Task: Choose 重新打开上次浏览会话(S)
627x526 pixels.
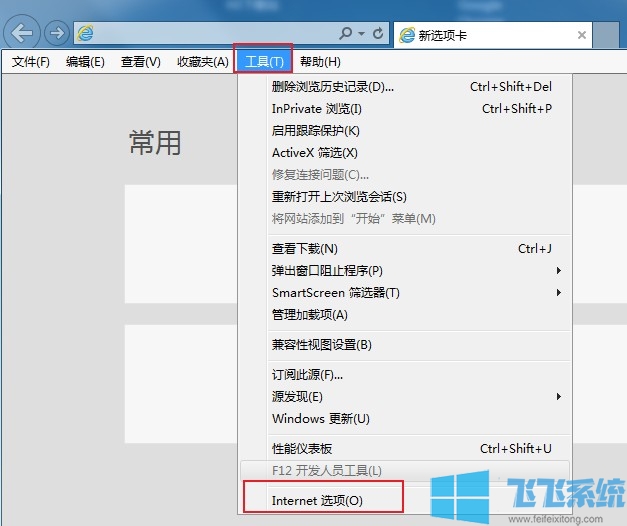Action: (405, 197)
